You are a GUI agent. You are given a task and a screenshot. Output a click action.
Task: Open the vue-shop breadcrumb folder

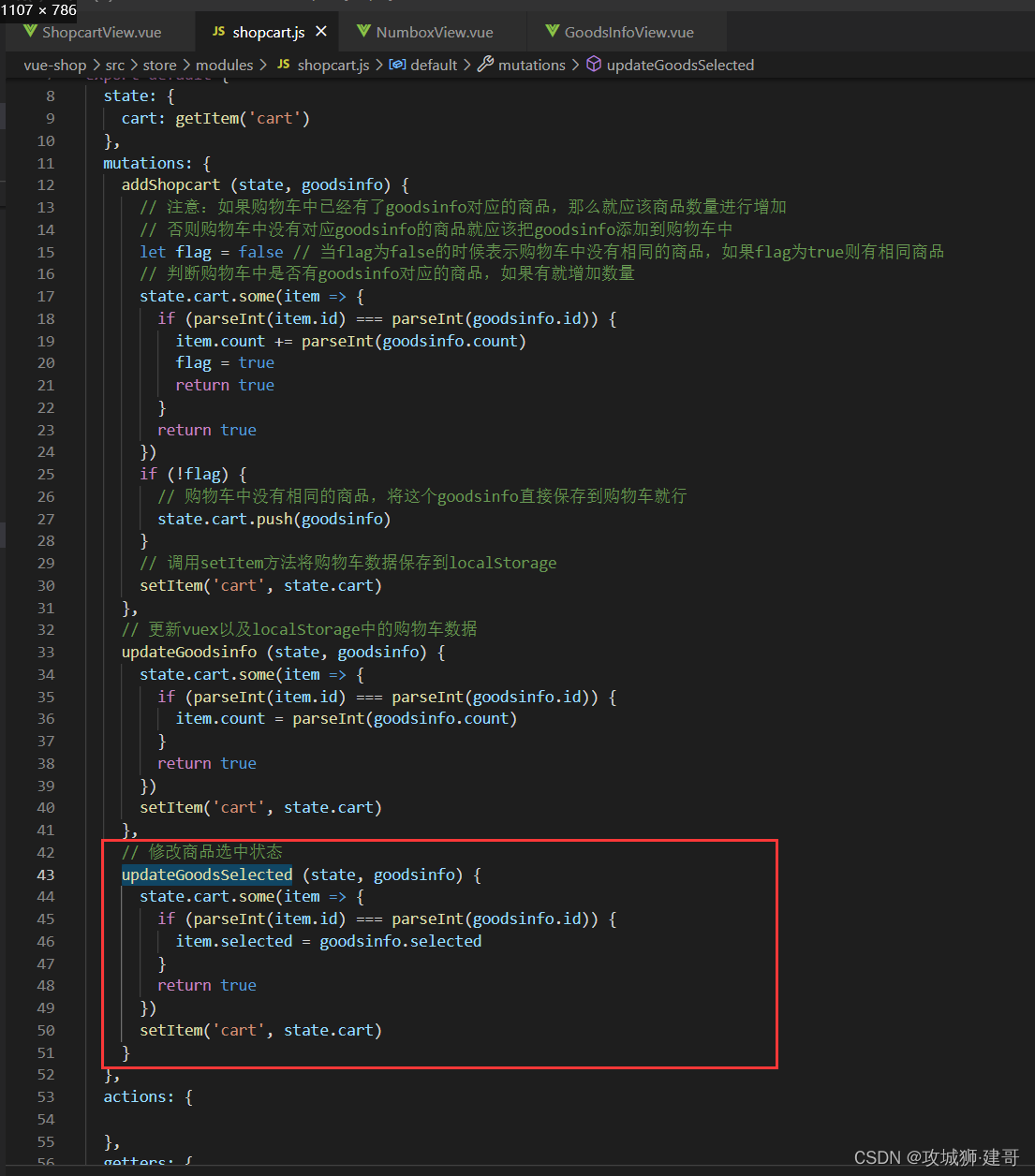point(55,65)
